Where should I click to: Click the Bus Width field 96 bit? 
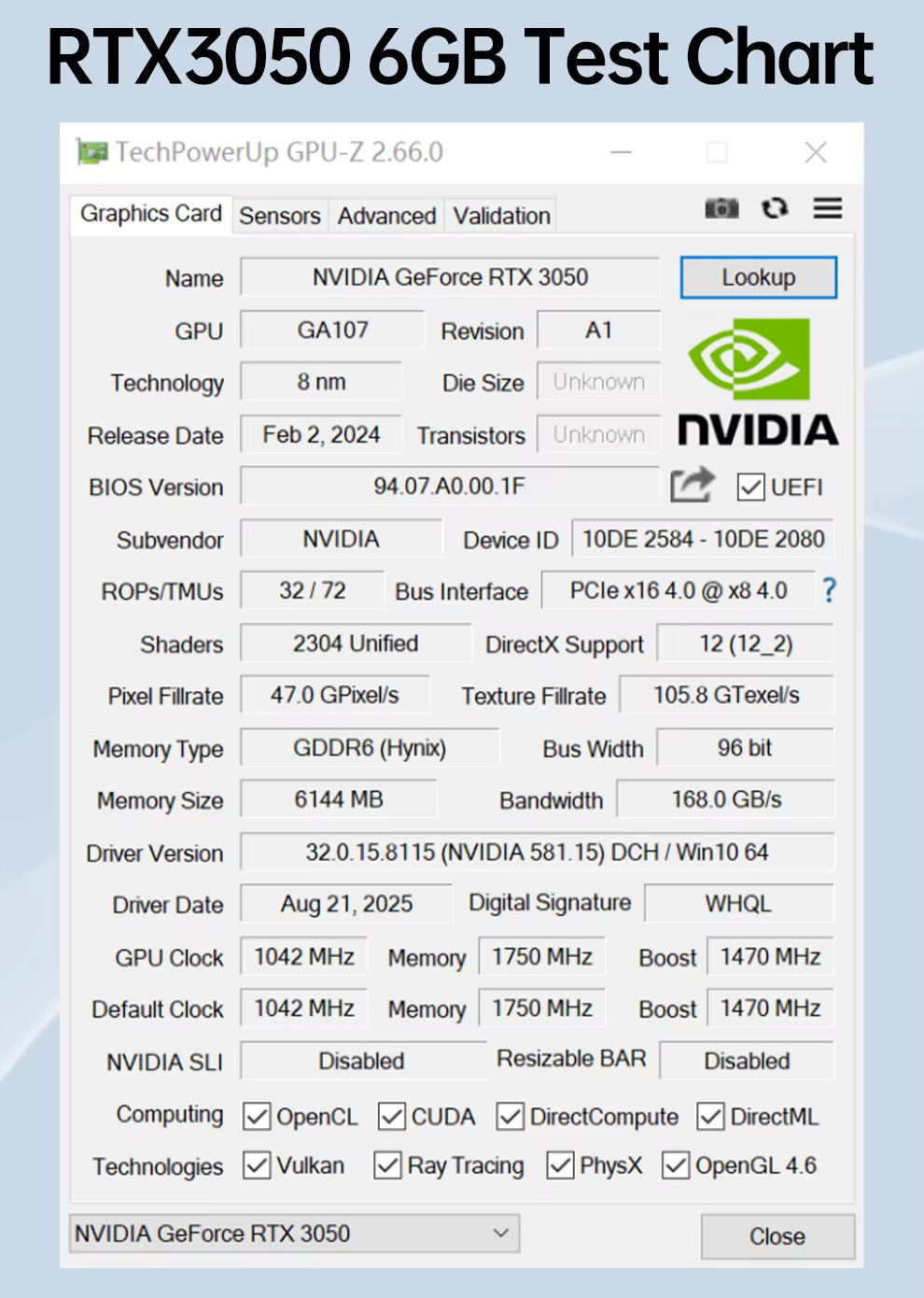(746, 748)
